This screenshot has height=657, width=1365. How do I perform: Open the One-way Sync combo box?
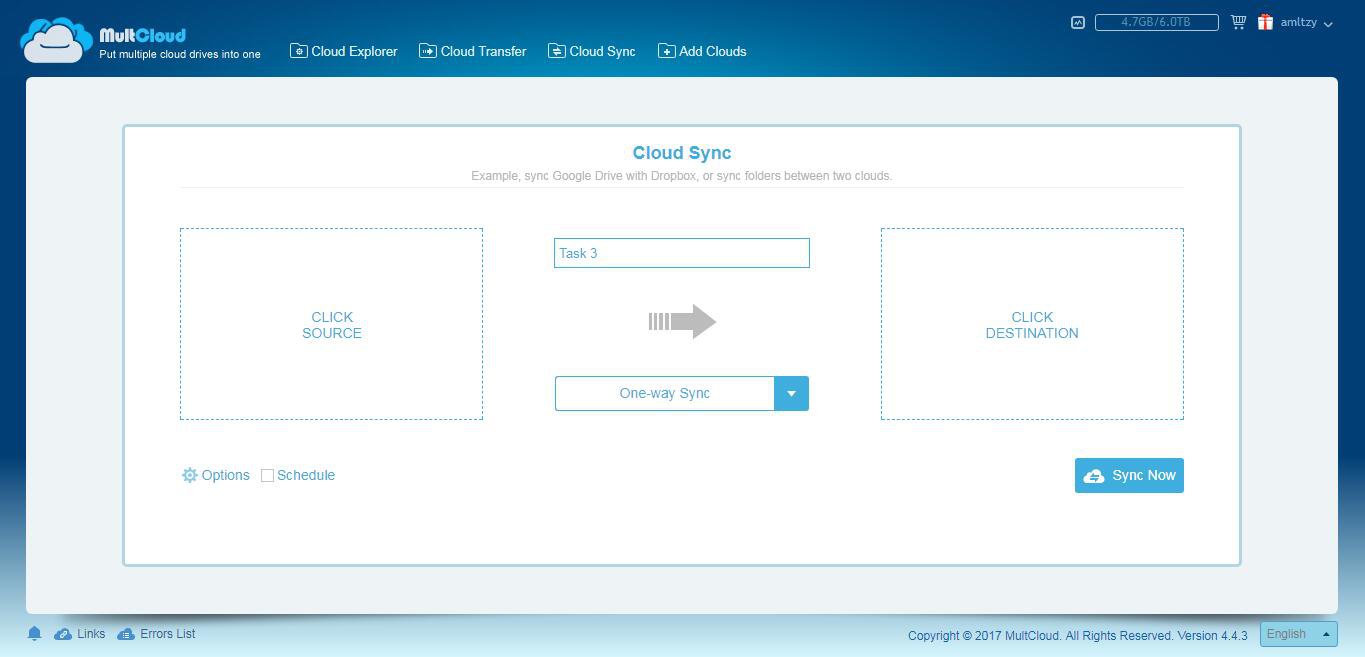(682, 393)
